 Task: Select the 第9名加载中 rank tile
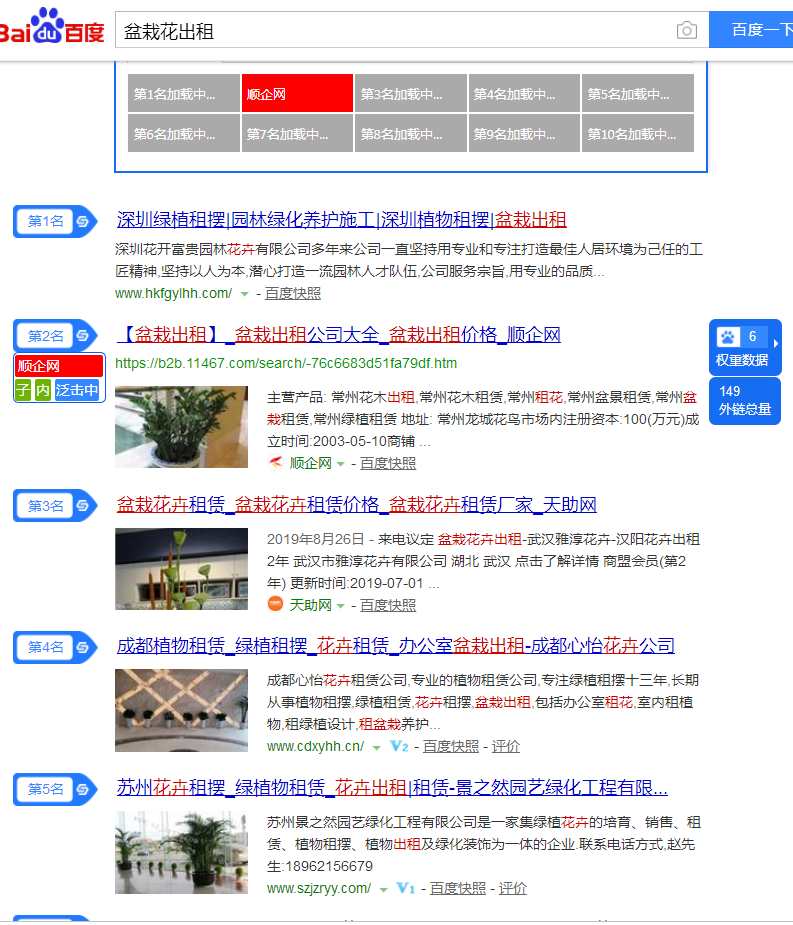524,133
